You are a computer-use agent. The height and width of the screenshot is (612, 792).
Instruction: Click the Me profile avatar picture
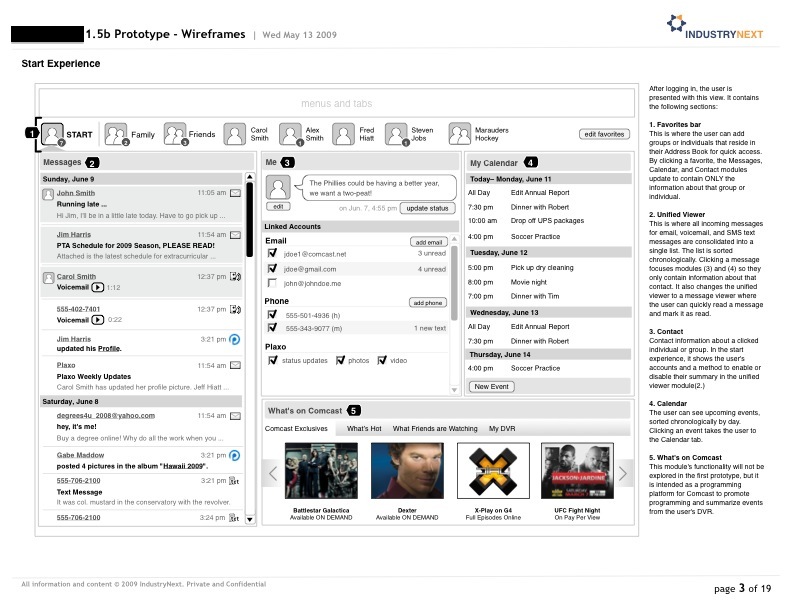tap(278, 187)
